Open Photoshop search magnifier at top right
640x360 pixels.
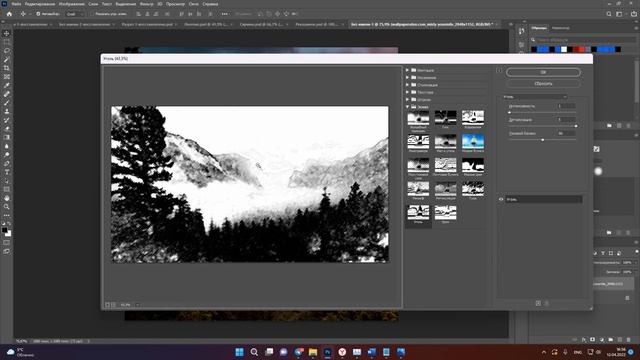pos(609,14)
